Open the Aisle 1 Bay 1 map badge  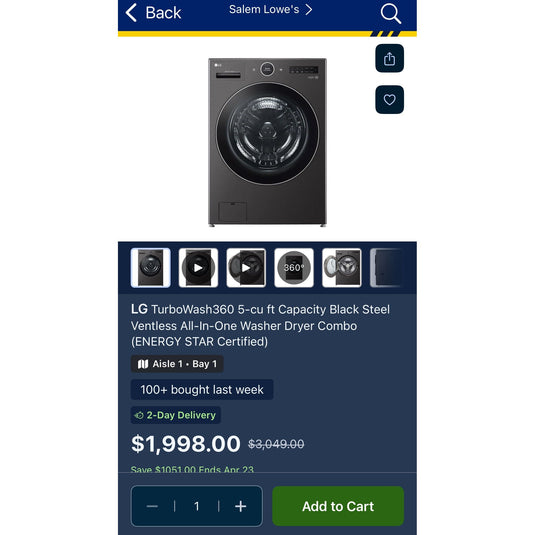tap(177, 364)
